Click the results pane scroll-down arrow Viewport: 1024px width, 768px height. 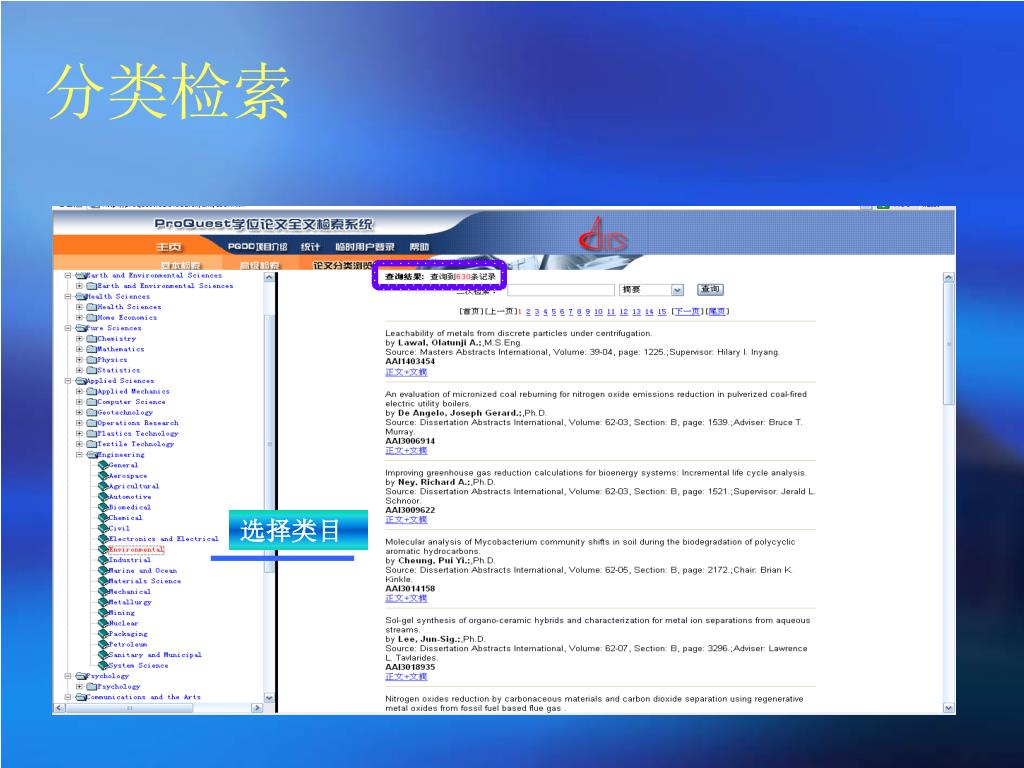[x=949, y=708]
